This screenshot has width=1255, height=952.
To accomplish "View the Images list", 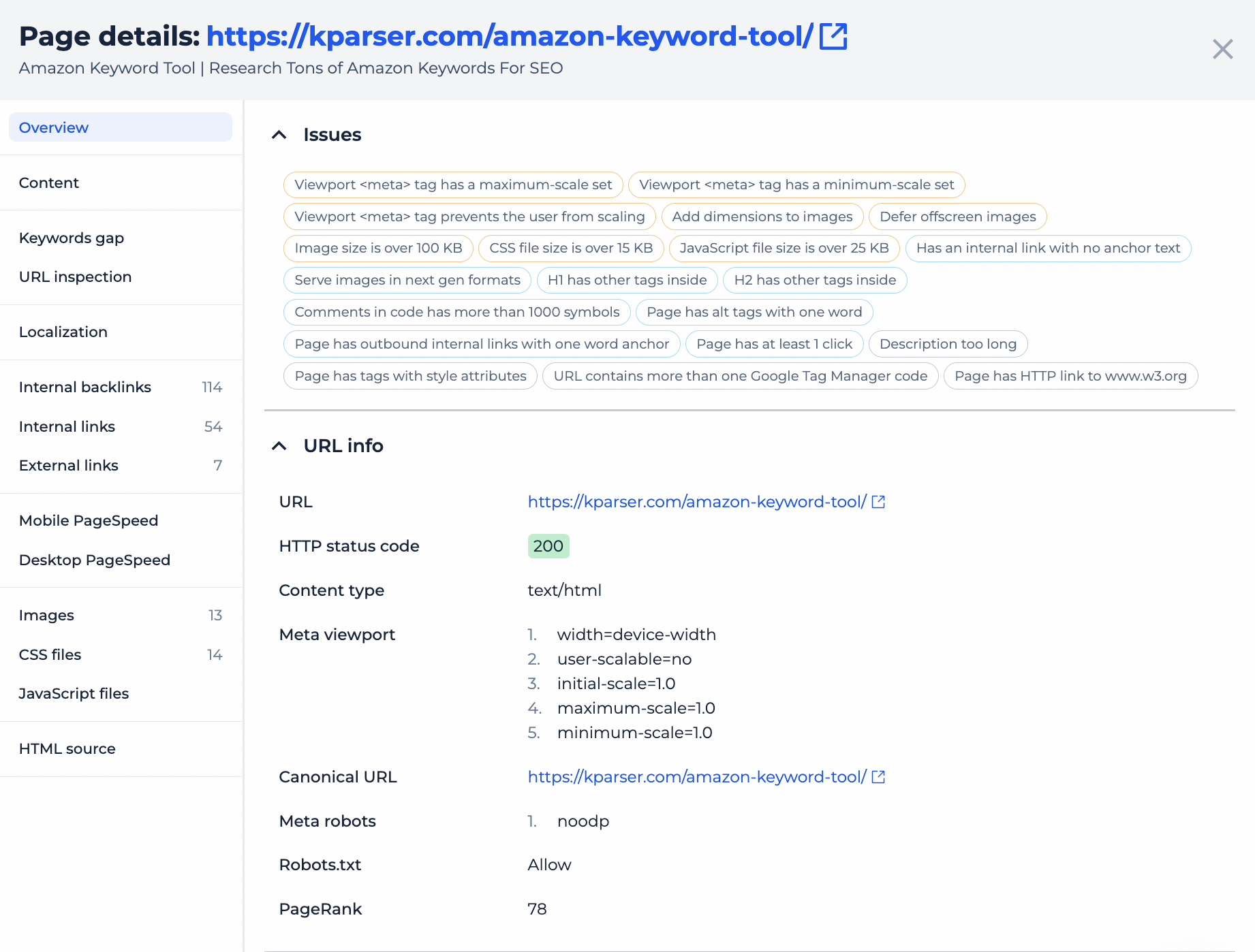I will (x=121, y=615).
